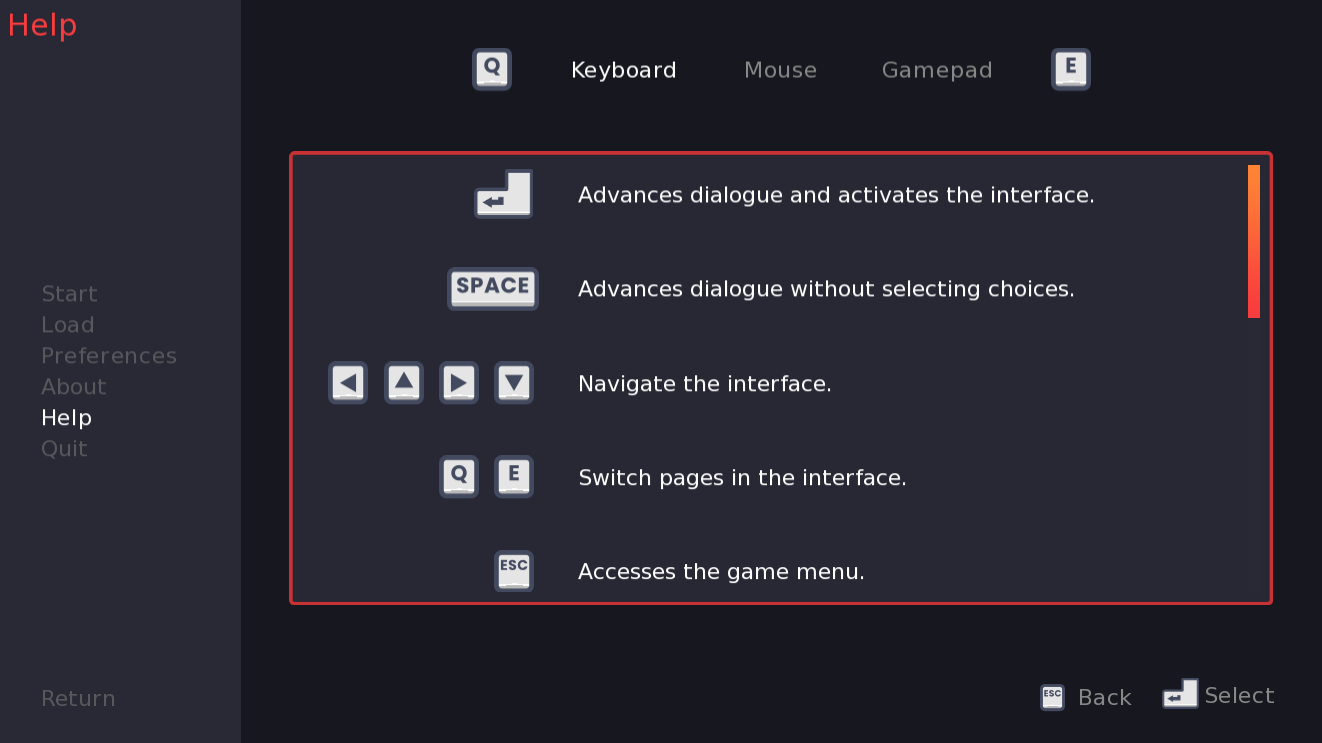Select the Q icon next to Switch pages
Screen dimensions: 1322x743
coord(458,476)
